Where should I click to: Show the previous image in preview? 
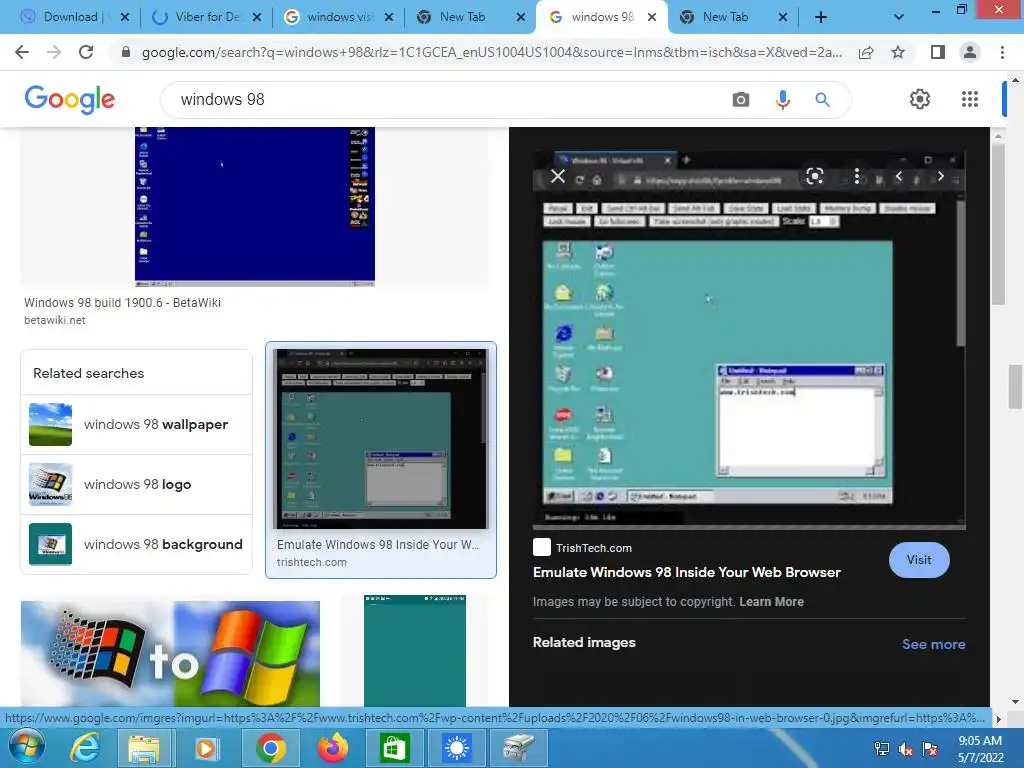tap(899, 176)
